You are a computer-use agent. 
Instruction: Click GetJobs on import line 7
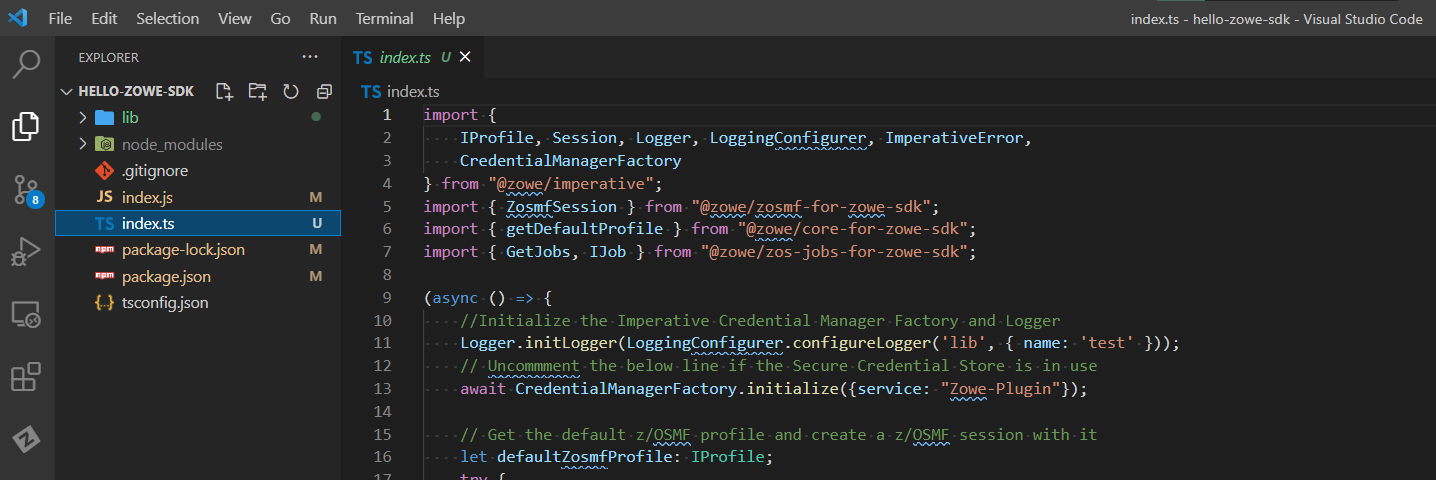click(x=538, y=252)
